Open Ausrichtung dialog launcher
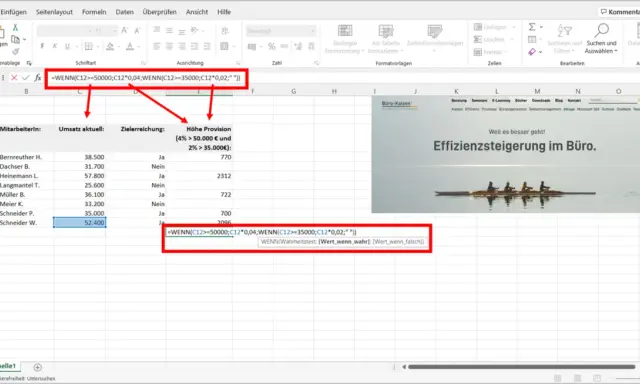Image resolution: width=640 pixels, height=384 pixels. click(x=238, y=63)
